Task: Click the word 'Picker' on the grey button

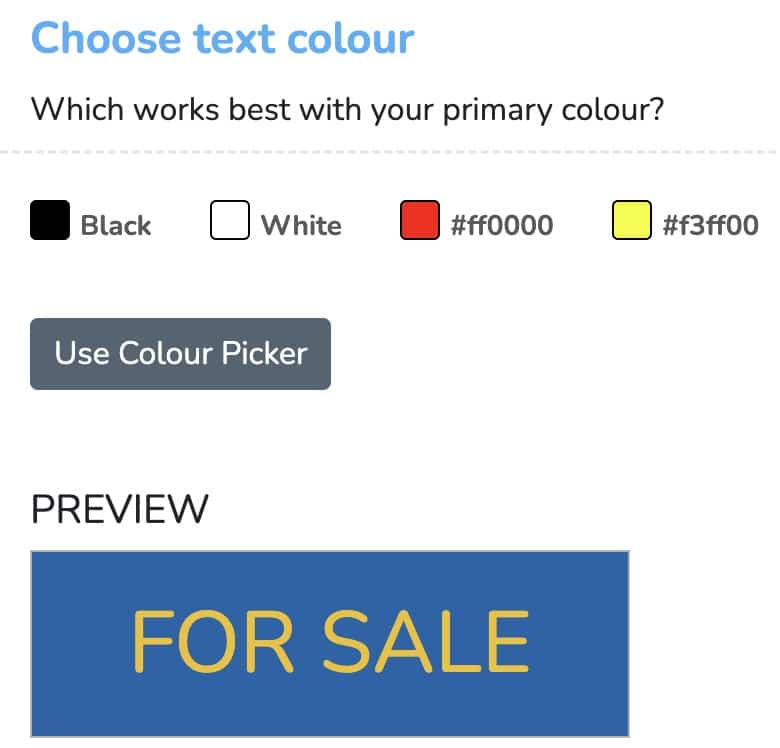Action: coord(264,353)
